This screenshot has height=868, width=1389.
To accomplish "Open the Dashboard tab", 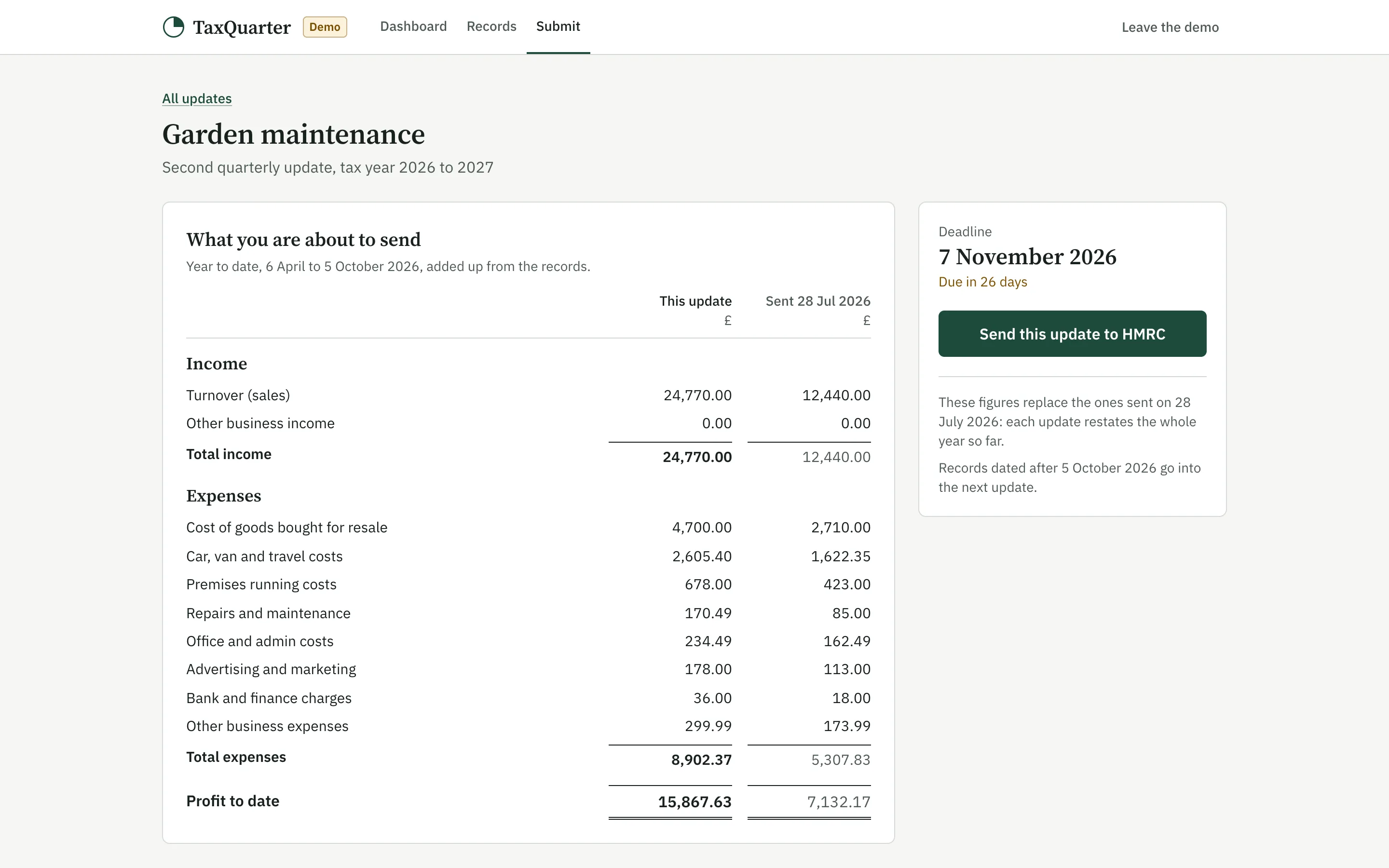I will coord(413,27).
